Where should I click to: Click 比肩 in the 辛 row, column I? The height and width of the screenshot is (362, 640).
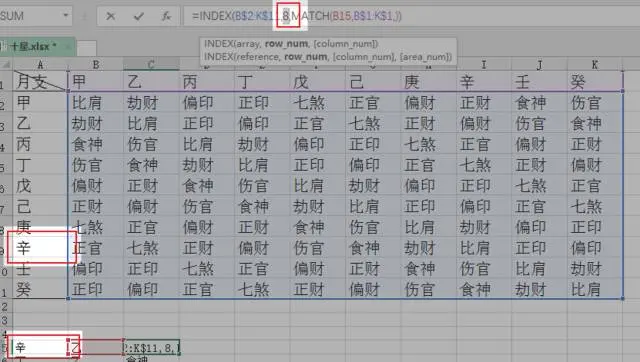coord(484,248)
